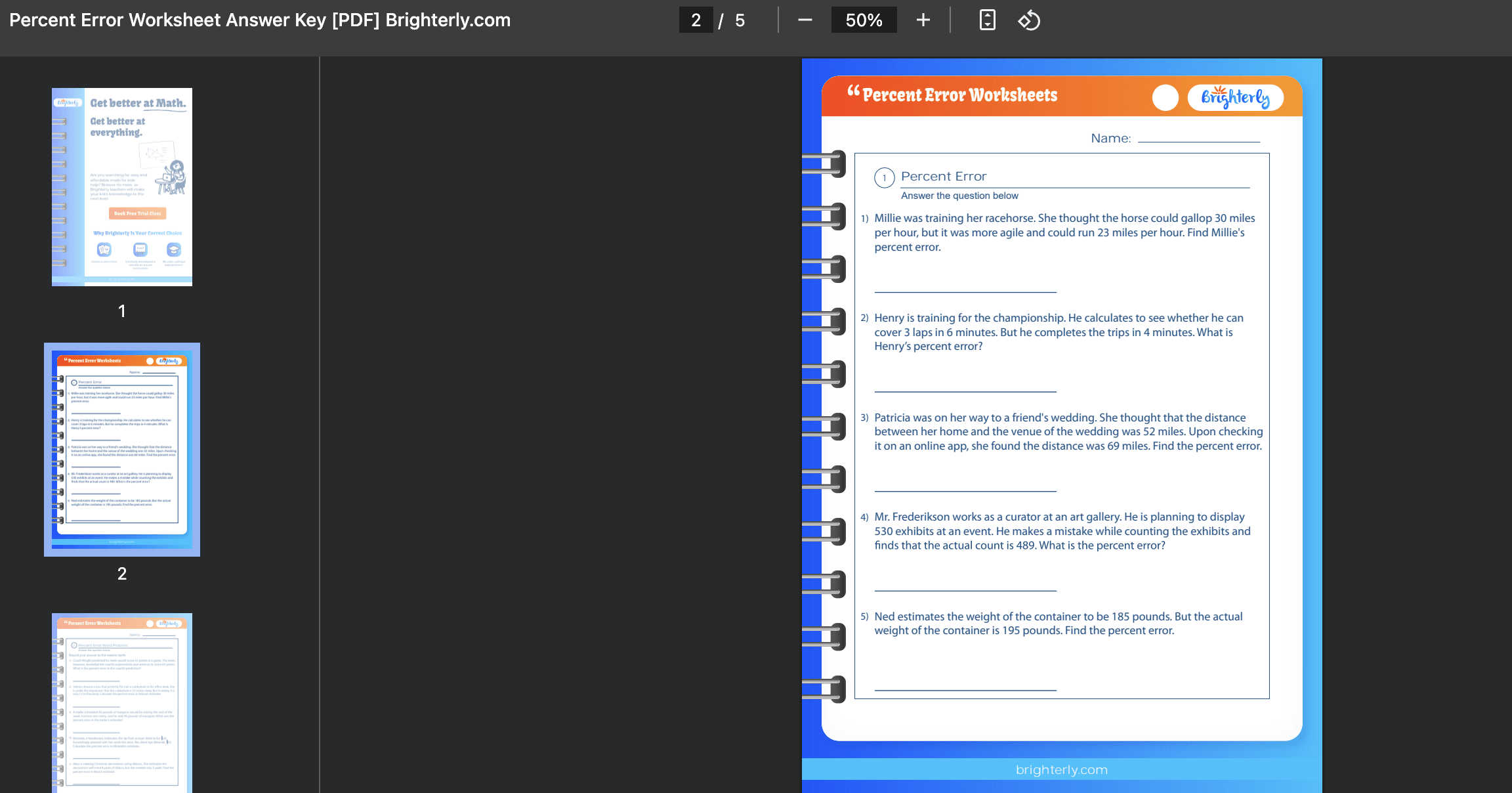This screenshot has height=793, width=1512.
Task: Click the fit to page icon
Action: point(987,20)
